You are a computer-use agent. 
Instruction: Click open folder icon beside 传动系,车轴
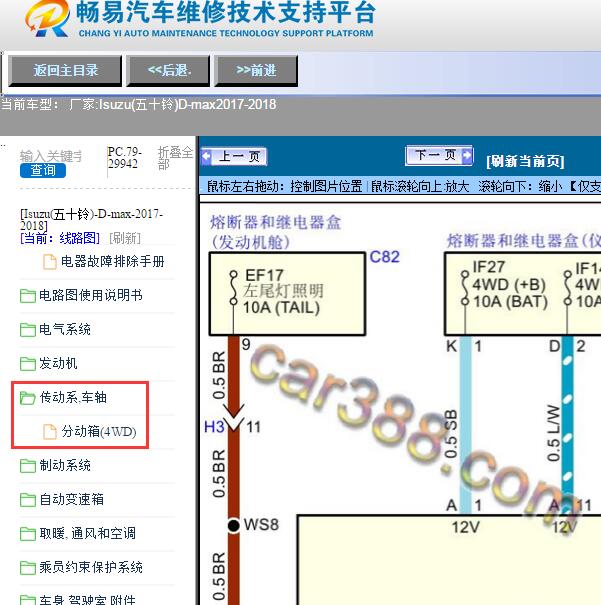(x=28, y=398)
